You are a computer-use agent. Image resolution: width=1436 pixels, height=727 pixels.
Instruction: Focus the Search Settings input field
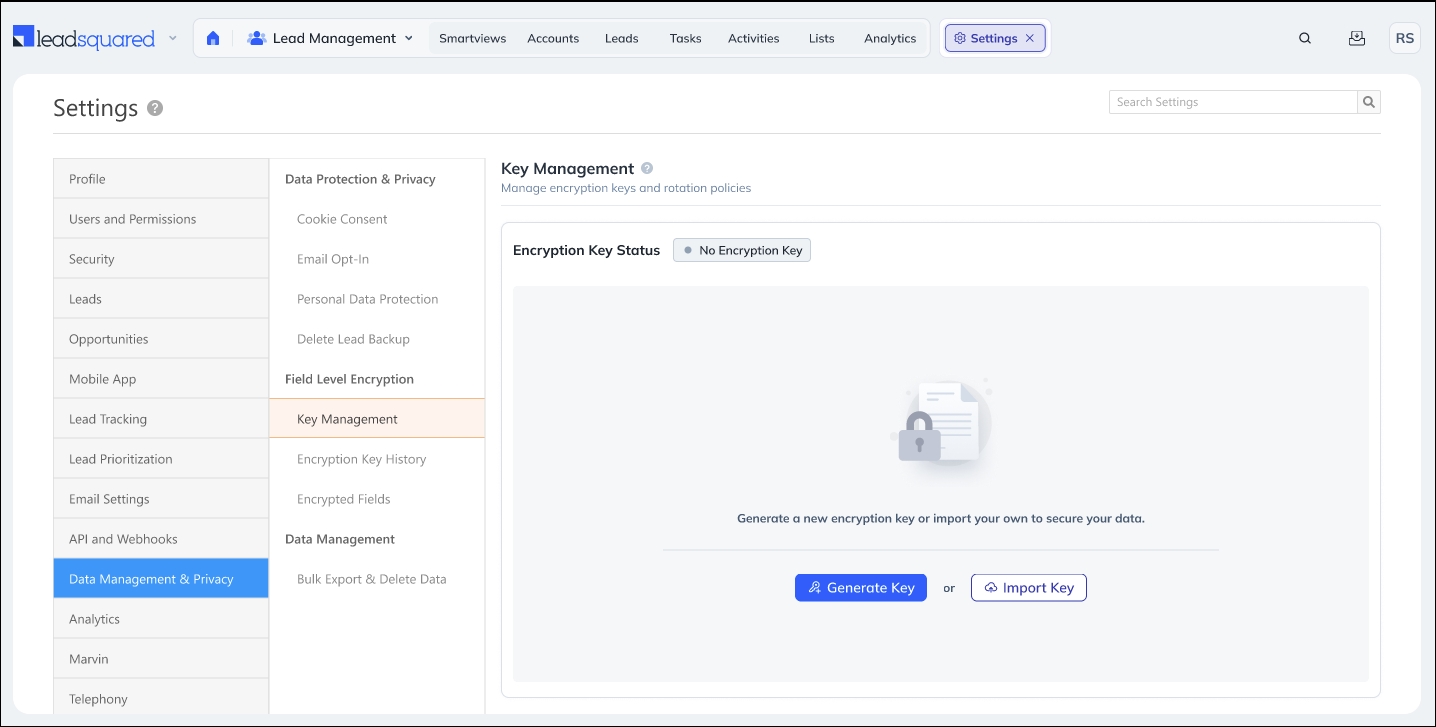click(x=1232, y=102)
